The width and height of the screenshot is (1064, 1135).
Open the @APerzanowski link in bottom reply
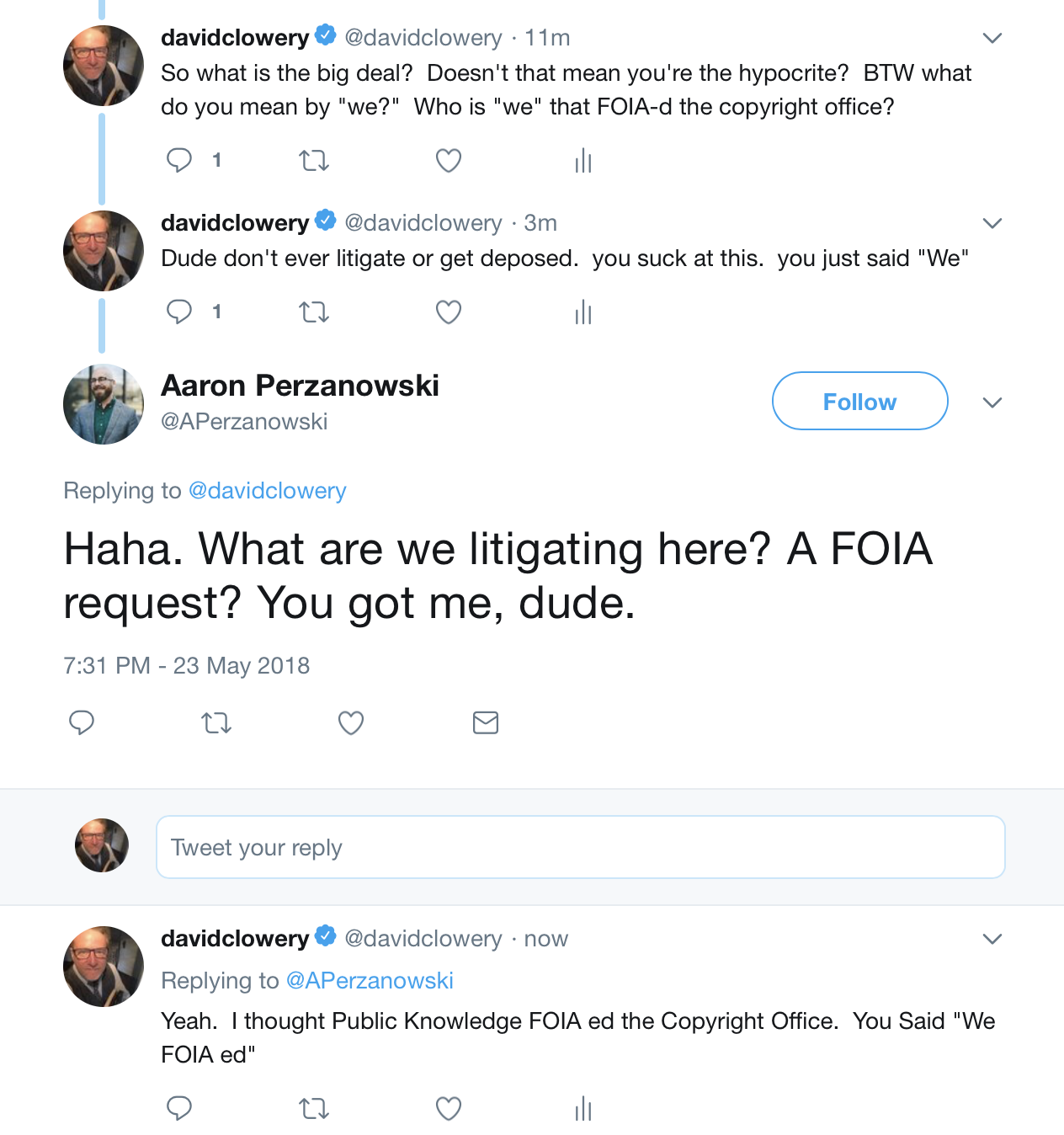(370, 981)
